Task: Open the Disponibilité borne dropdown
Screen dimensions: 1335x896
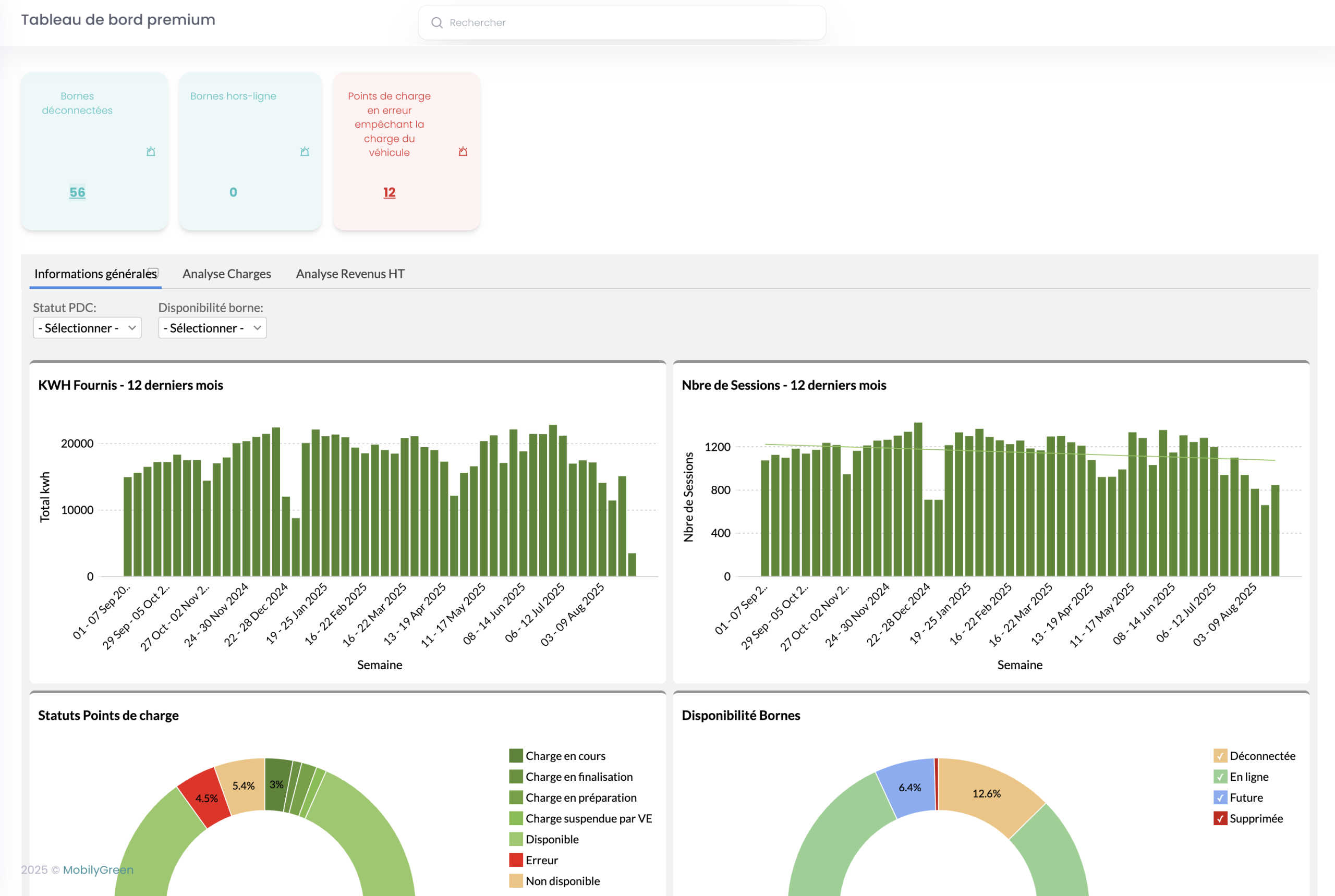Action: click(212, 328)
